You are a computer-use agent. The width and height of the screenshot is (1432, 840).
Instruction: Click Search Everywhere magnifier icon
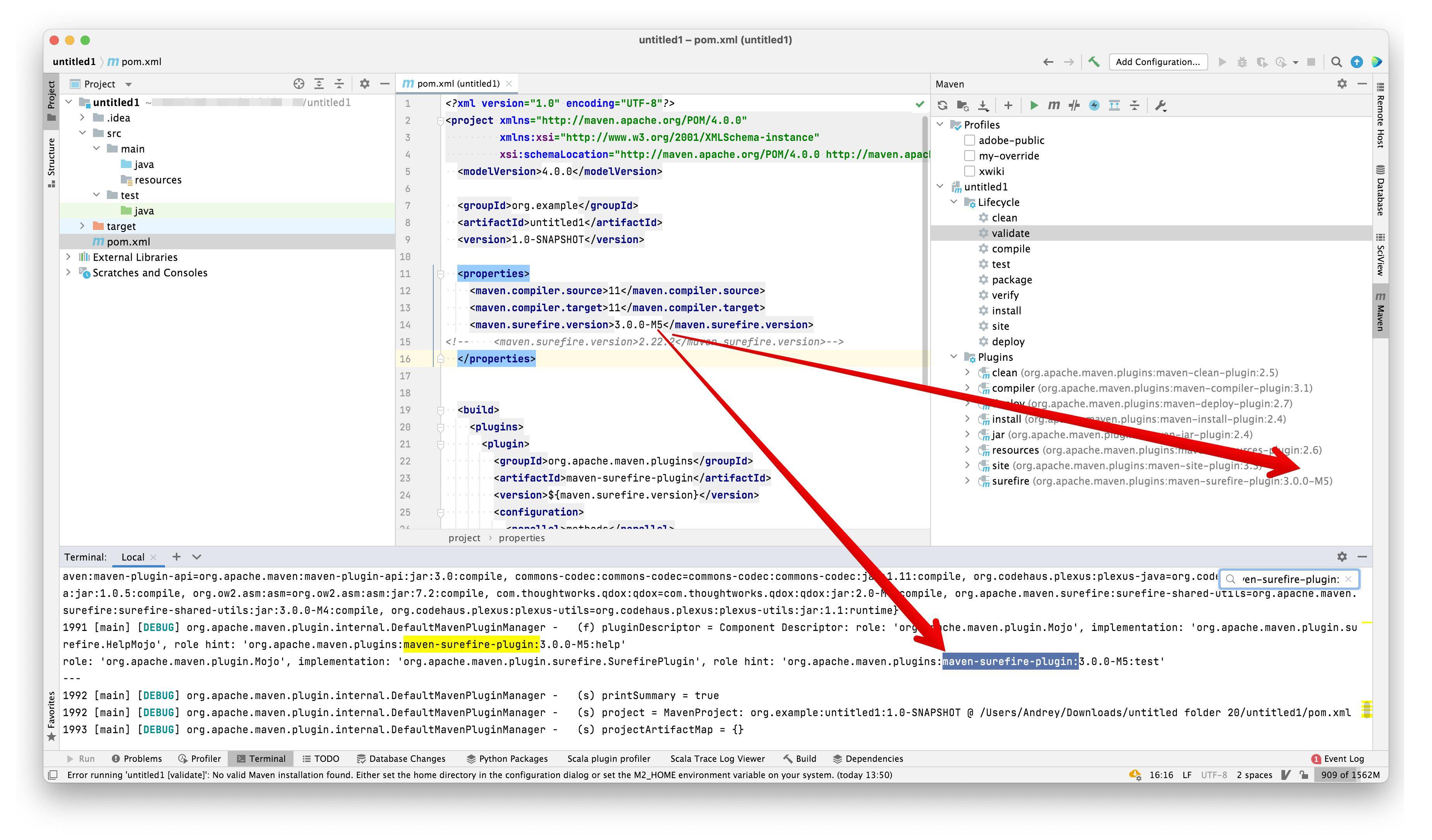pyautogui.click(x=1336, y=62)
